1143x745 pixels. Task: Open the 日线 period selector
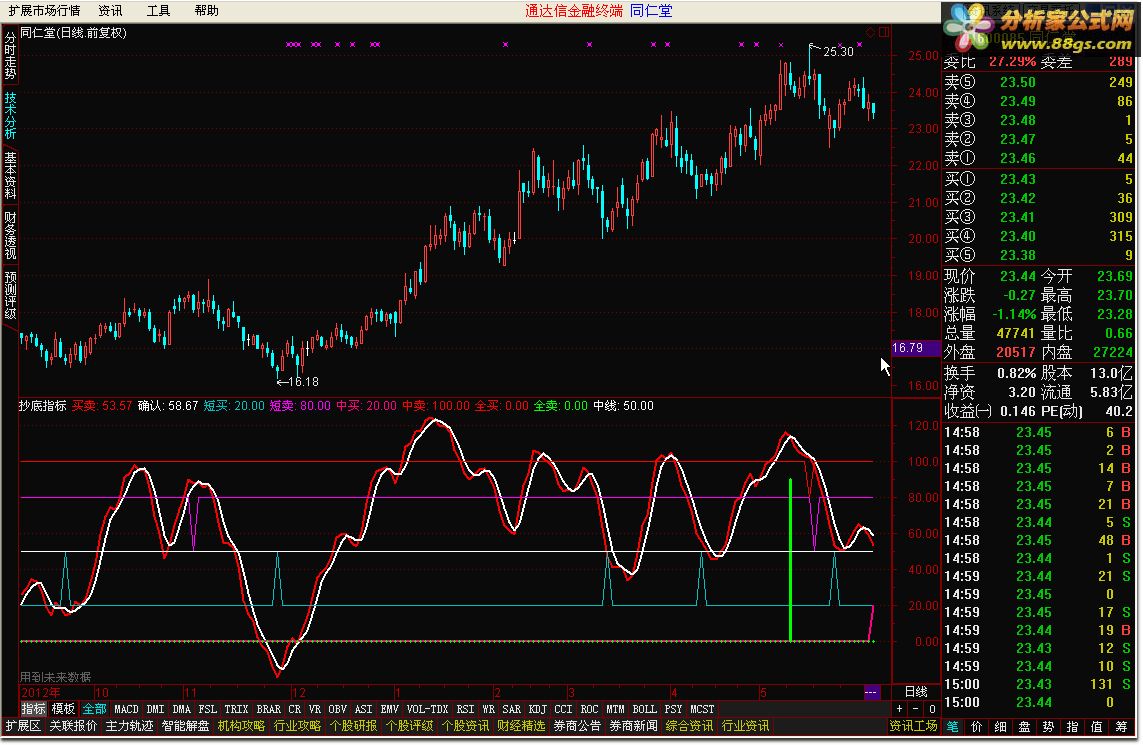(x=916, y=691)
